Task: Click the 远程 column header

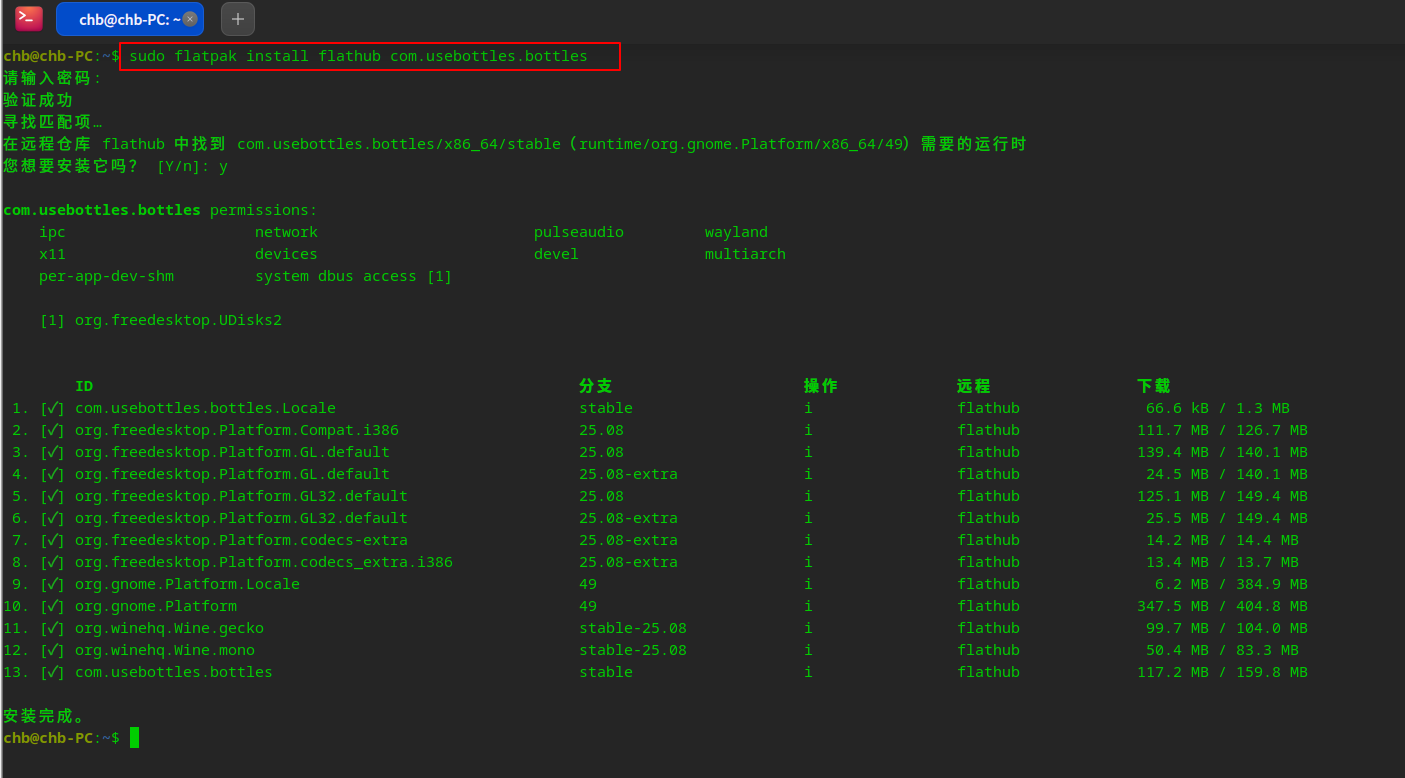Action: point(974,386)
